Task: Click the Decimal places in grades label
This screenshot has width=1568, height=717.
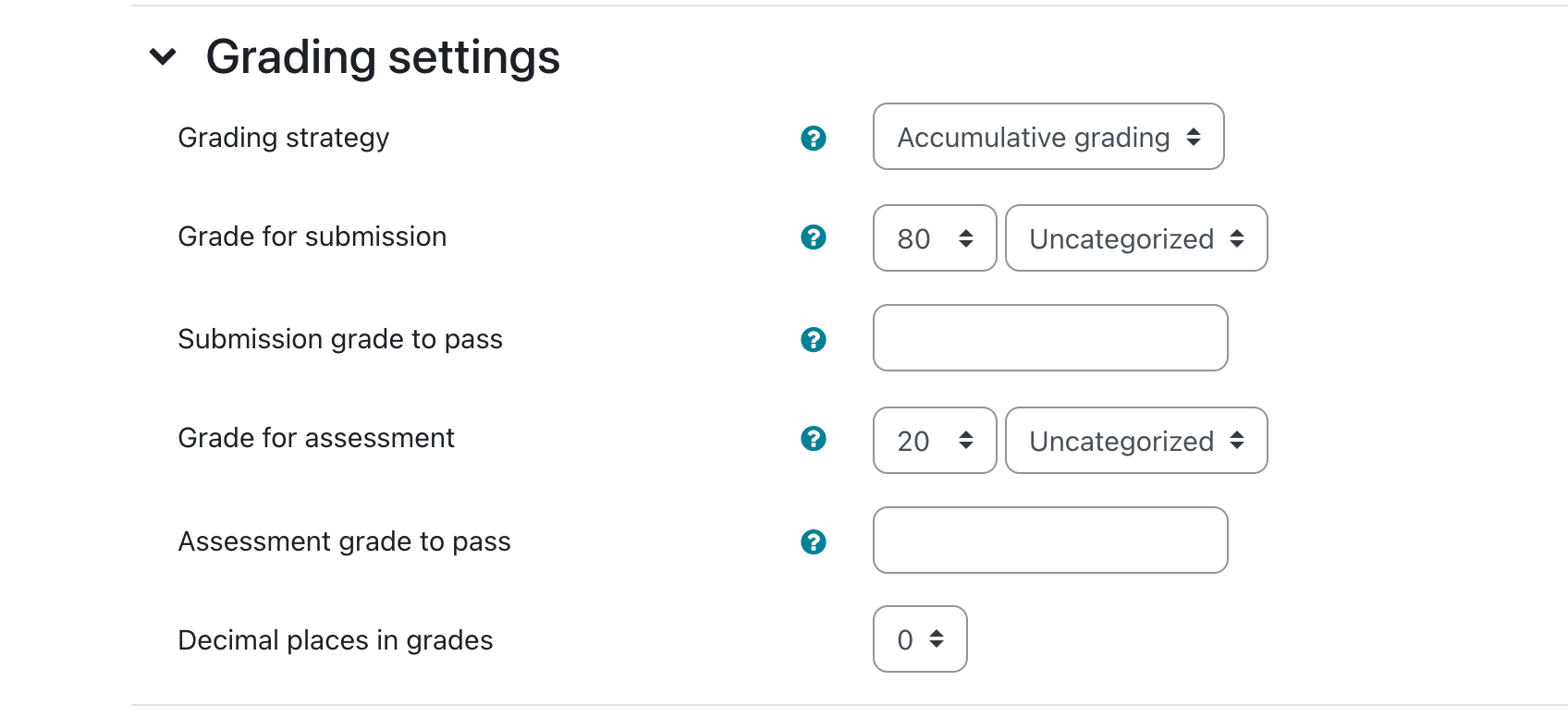Action: click(x=336, y=640)
